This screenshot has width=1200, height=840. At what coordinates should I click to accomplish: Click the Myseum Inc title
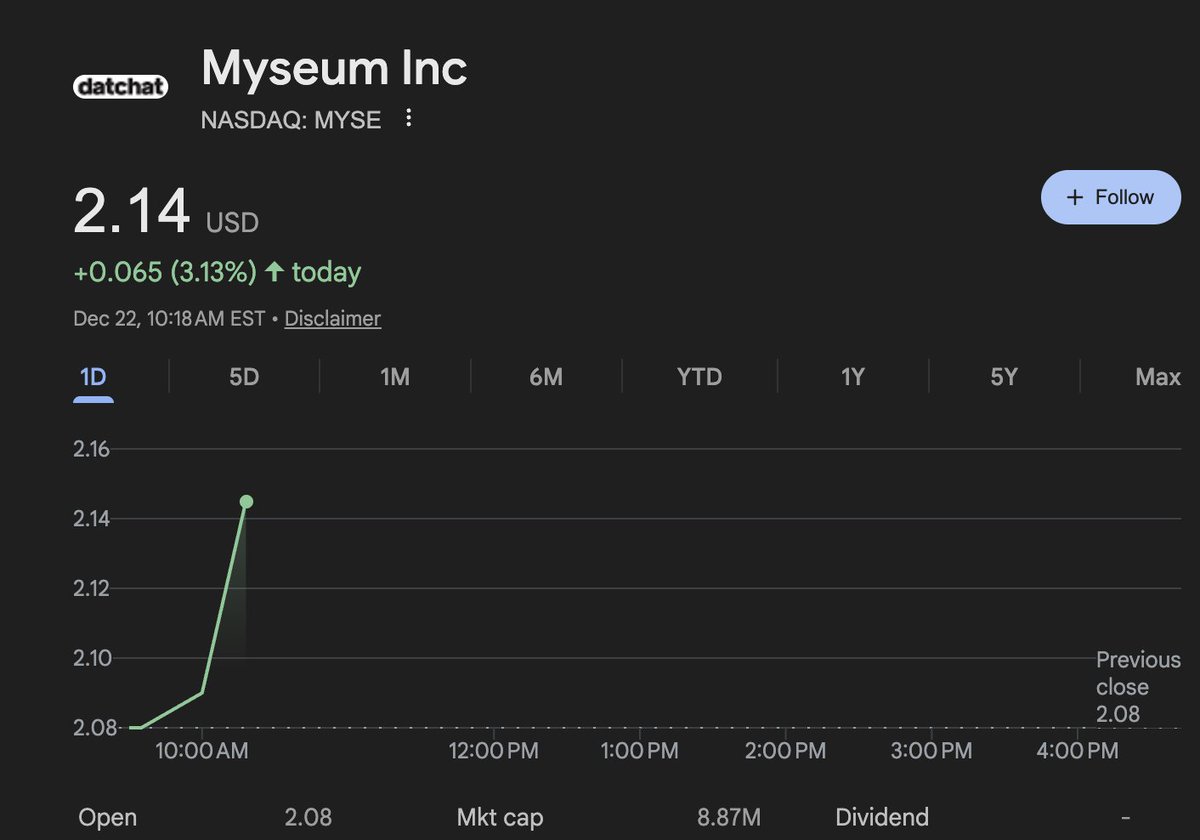click(x=334, y=68)
